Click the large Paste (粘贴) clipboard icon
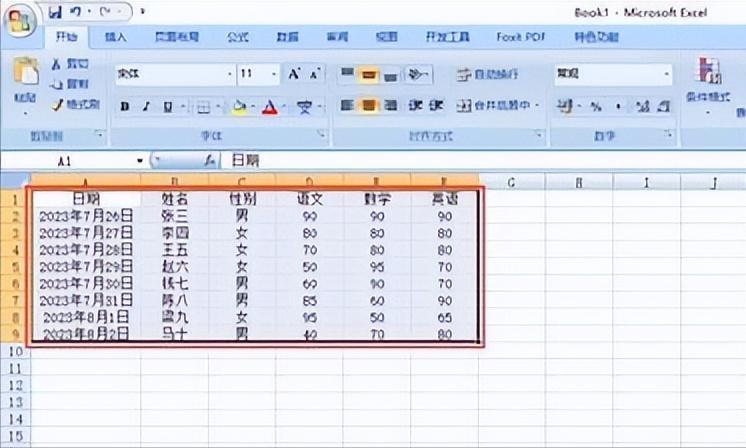Viewport: 746px width, 448px height. click(x=26, y=71)
